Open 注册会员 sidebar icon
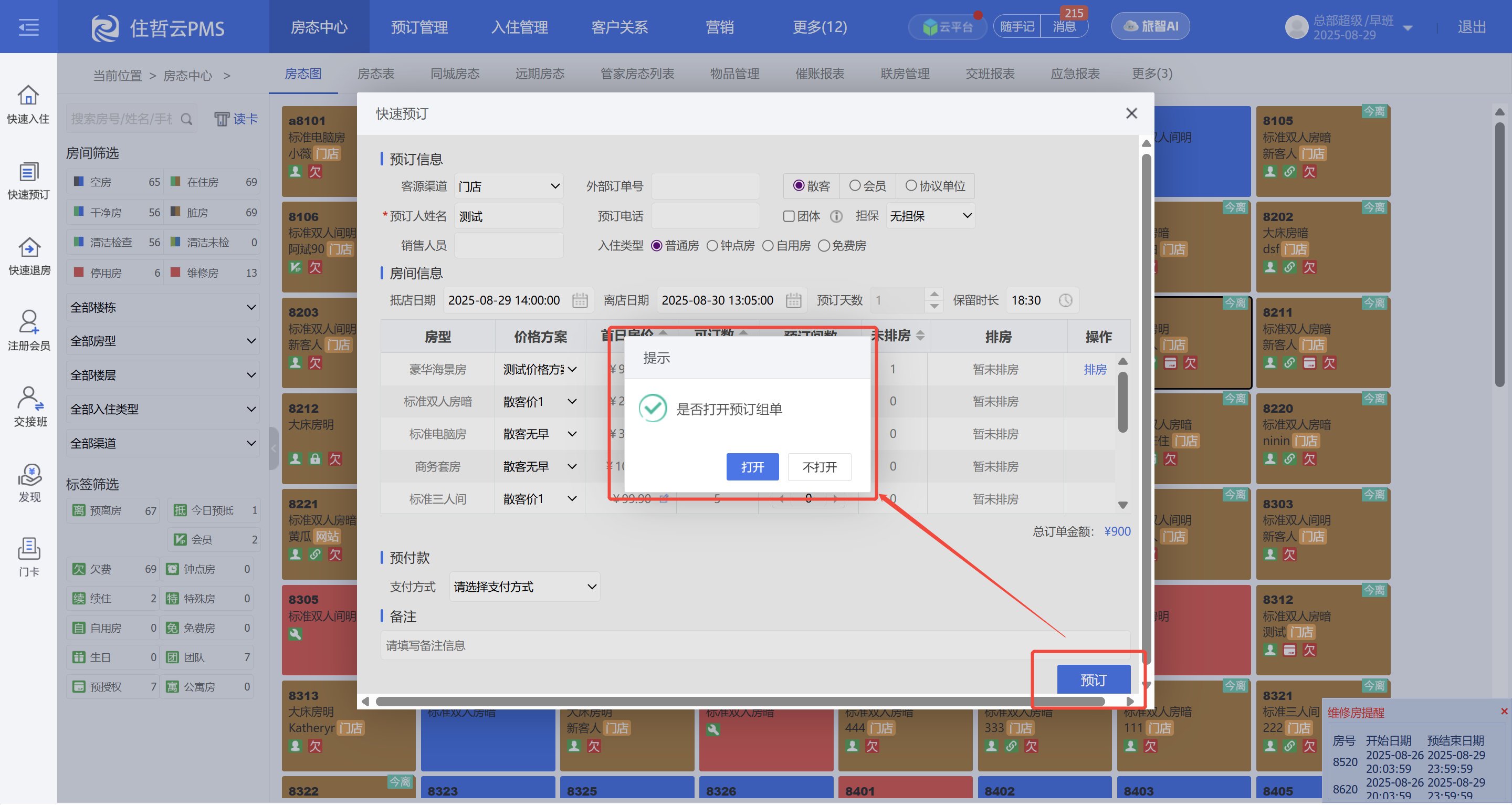 29,331
